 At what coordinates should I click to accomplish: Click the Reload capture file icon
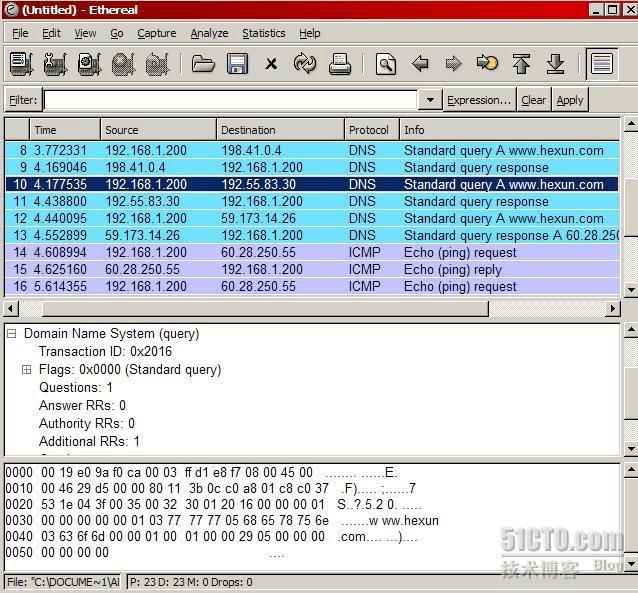[x=305, y=64]
